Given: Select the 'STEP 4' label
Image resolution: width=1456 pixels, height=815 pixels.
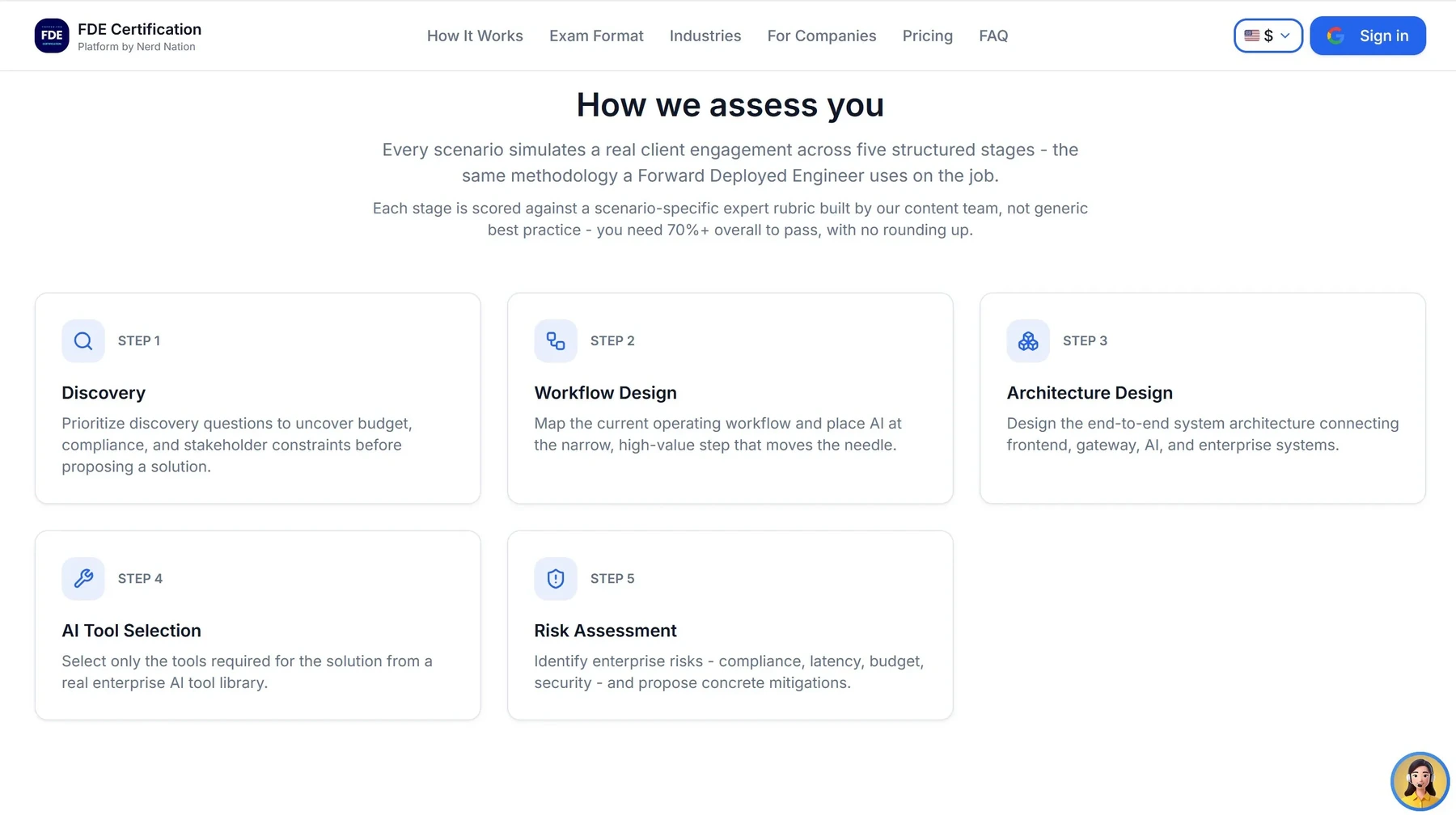Looking at the screenshot, I should click(x=140, y=579).
